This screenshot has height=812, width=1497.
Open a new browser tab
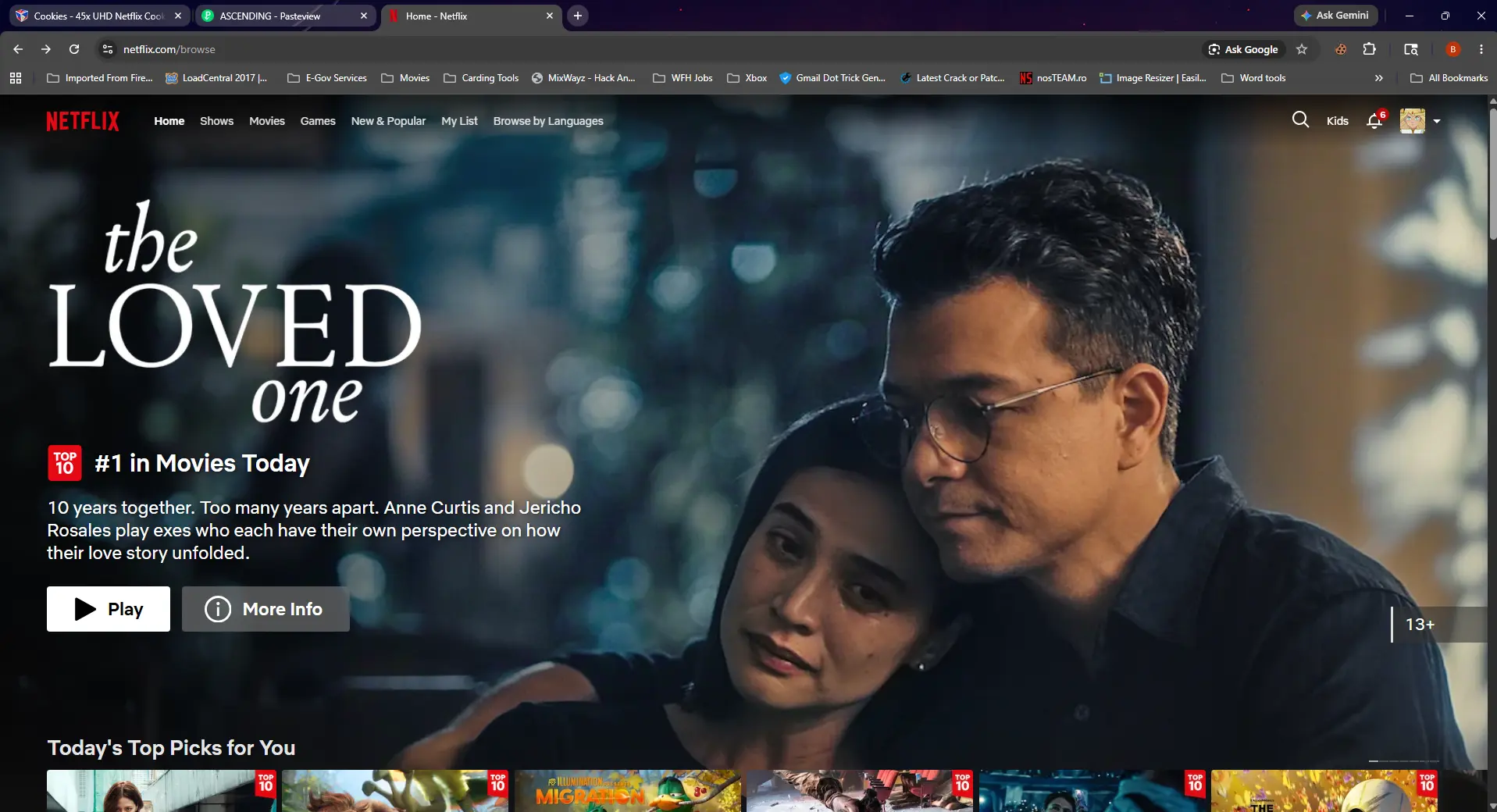tap(578, 16)
